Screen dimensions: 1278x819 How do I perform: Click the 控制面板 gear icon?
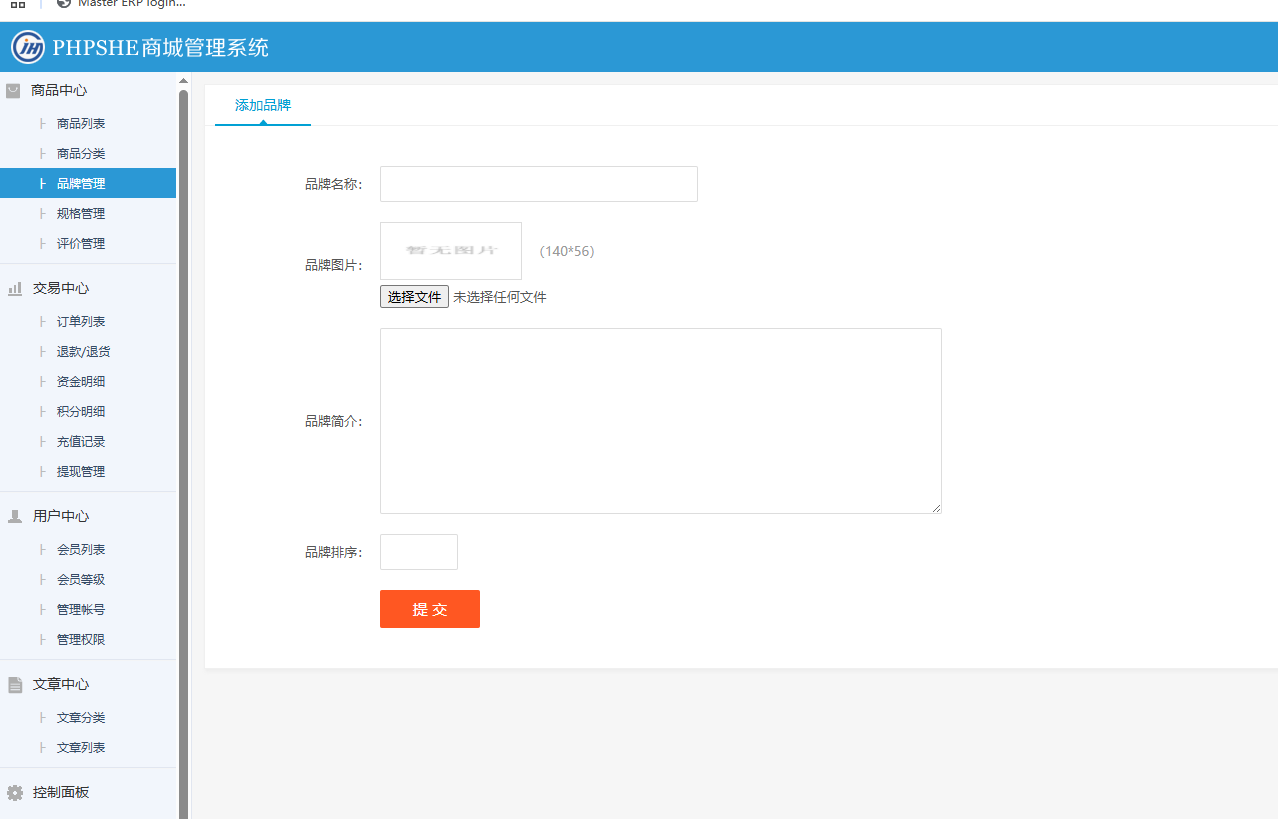[15, 792]
